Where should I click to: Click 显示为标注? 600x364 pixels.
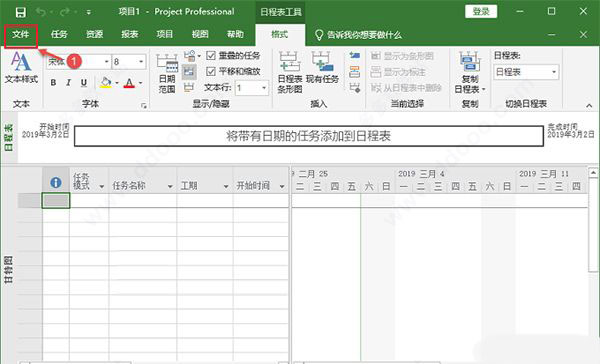click(398, 72)
